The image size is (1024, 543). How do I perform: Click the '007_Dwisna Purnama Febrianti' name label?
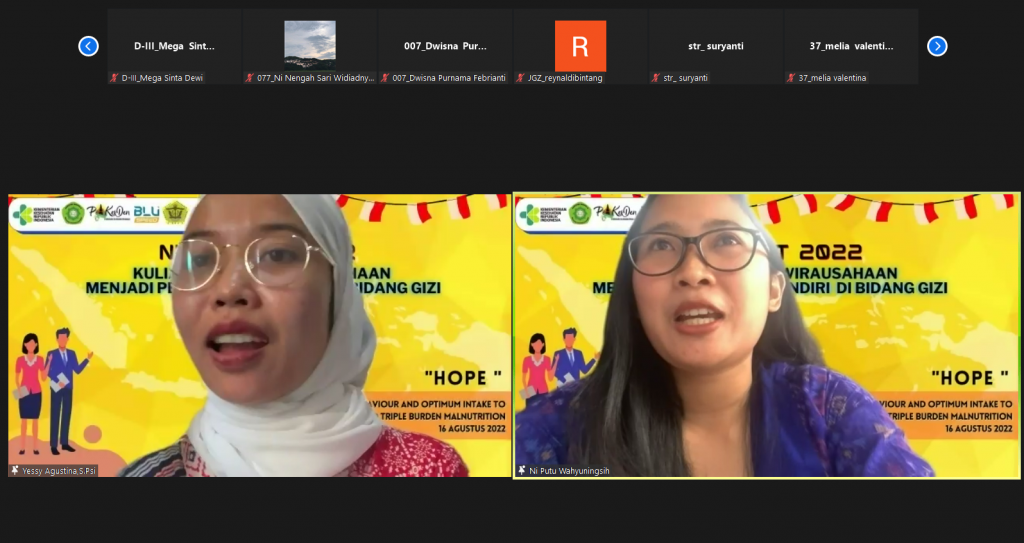tap(449, 78)
